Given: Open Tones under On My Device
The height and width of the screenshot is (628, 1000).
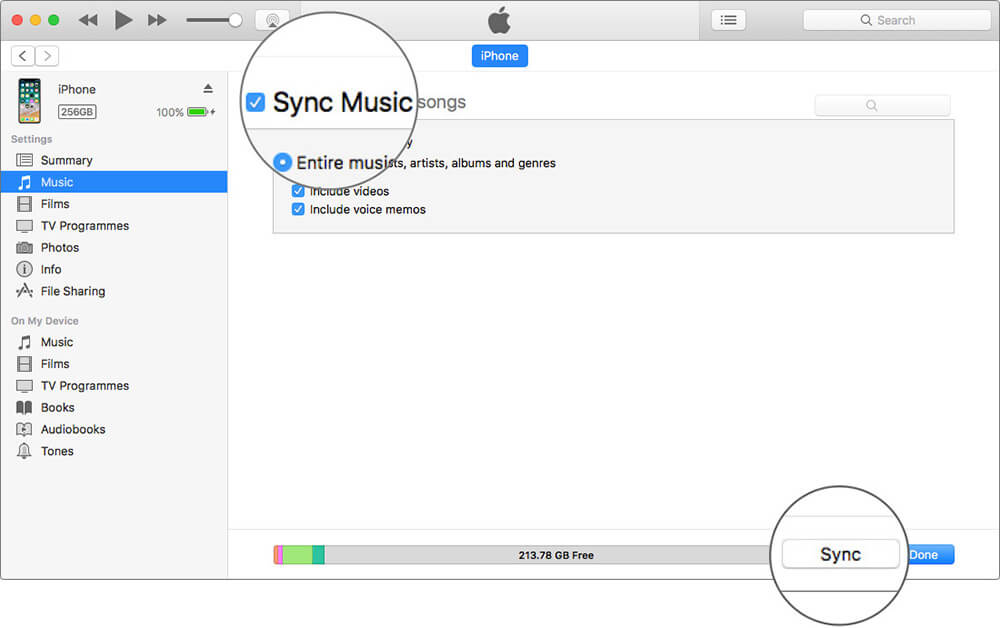Looking at the screenshot, I should tap(114, 451).
